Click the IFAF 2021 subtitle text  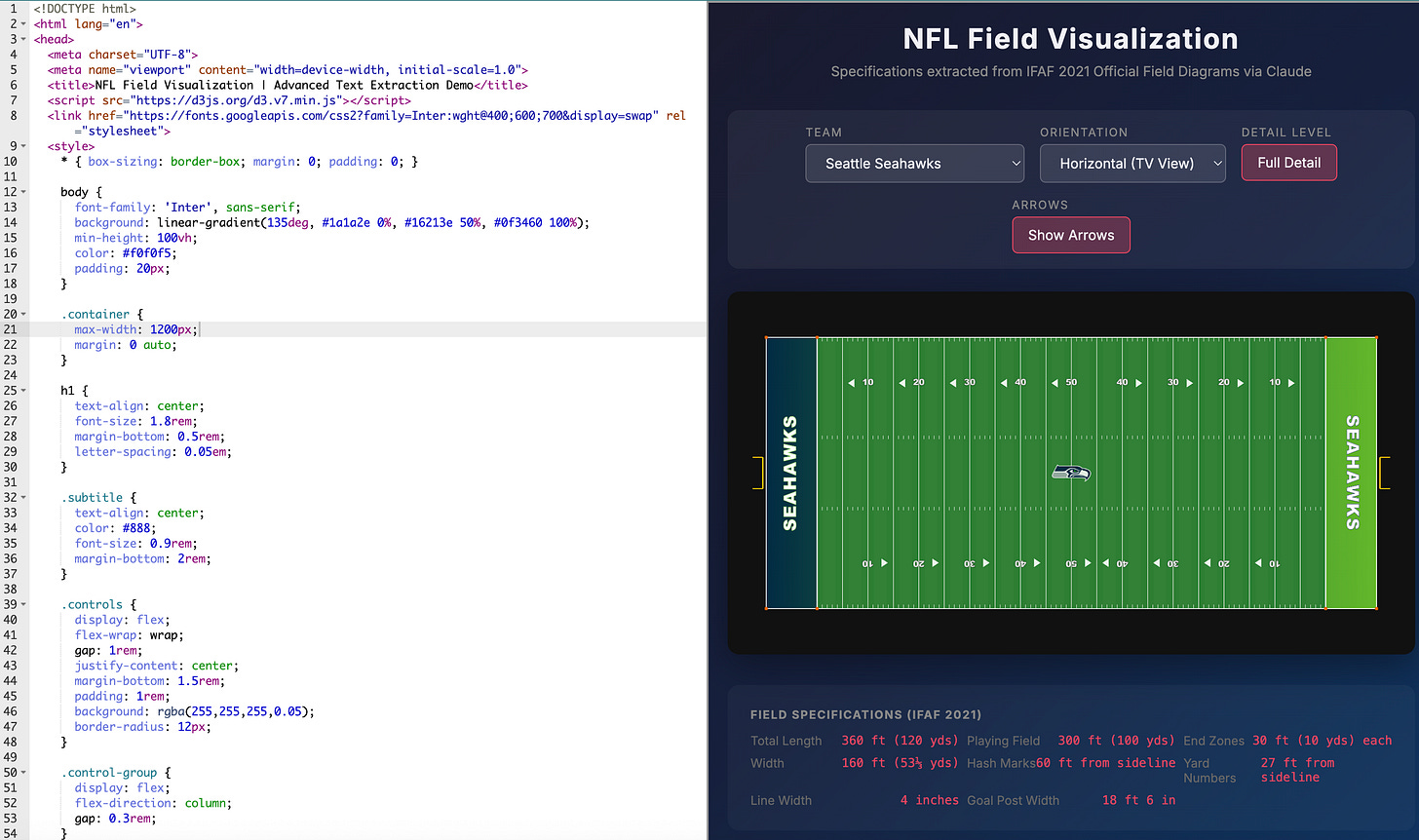[x=1071, y=71]
